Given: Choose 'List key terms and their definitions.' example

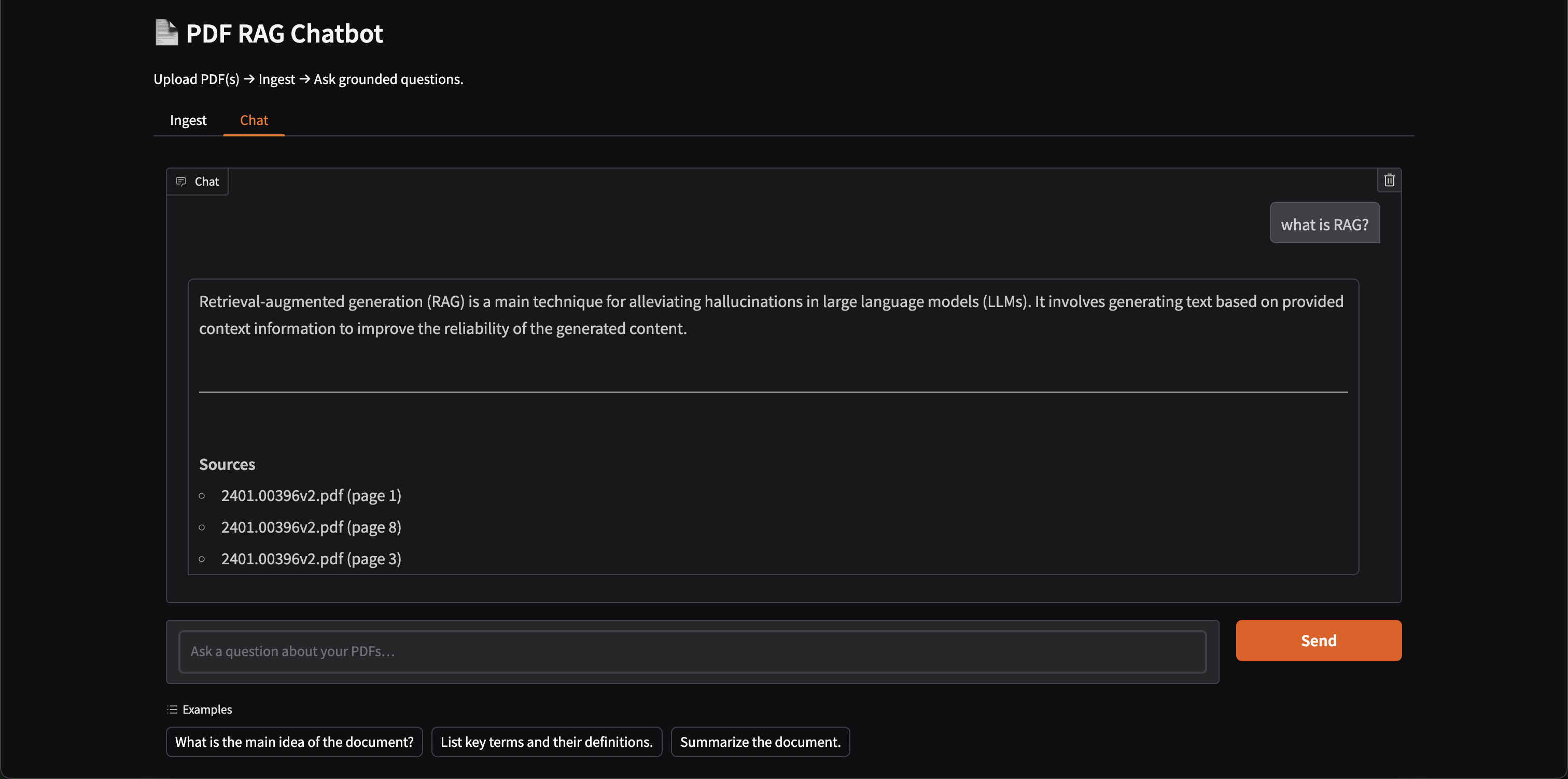Looking at the screenshot, I should pos(546,741).
